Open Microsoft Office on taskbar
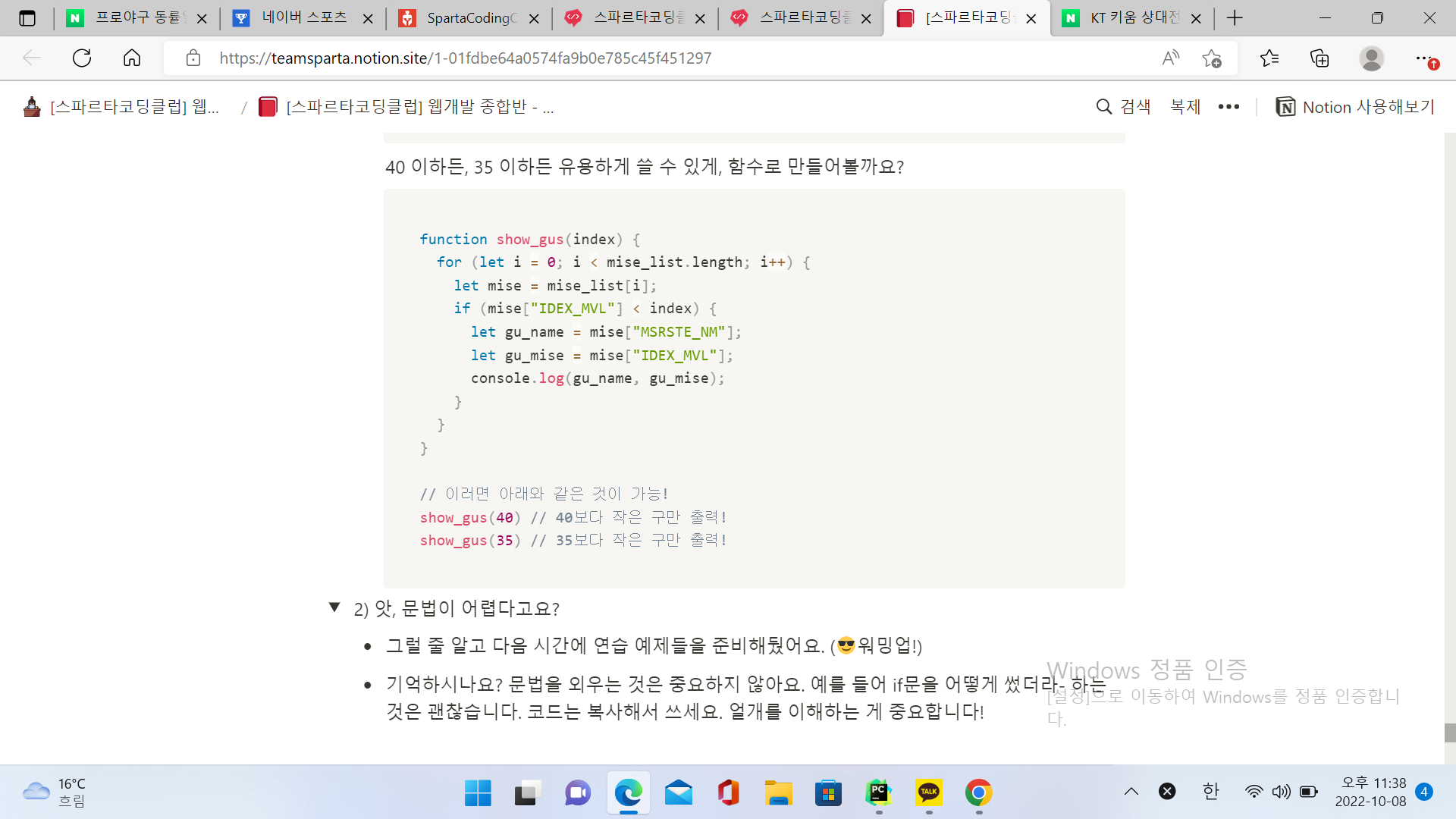Image resolution: width=1456 pixels, height=819 pixels. [x=728, y=792]
